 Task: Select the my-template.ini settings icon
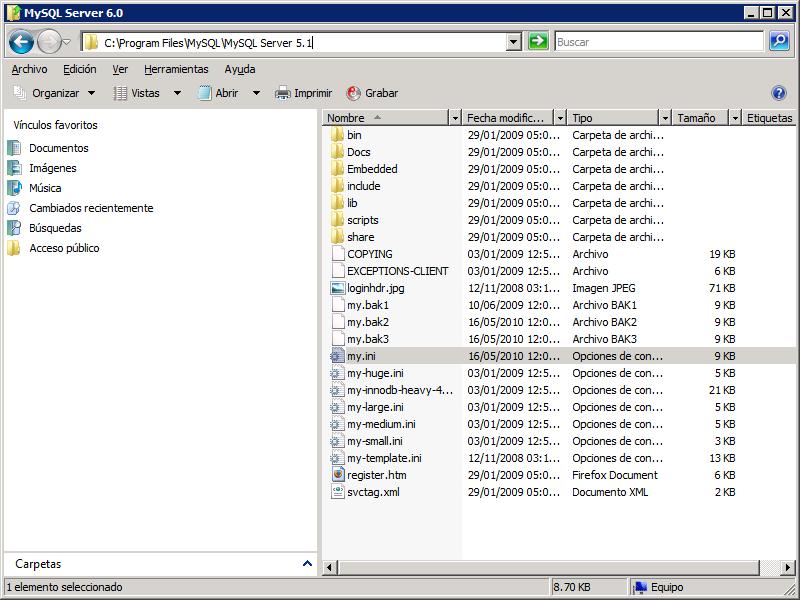pyautogui.click(x=338, y=458)
